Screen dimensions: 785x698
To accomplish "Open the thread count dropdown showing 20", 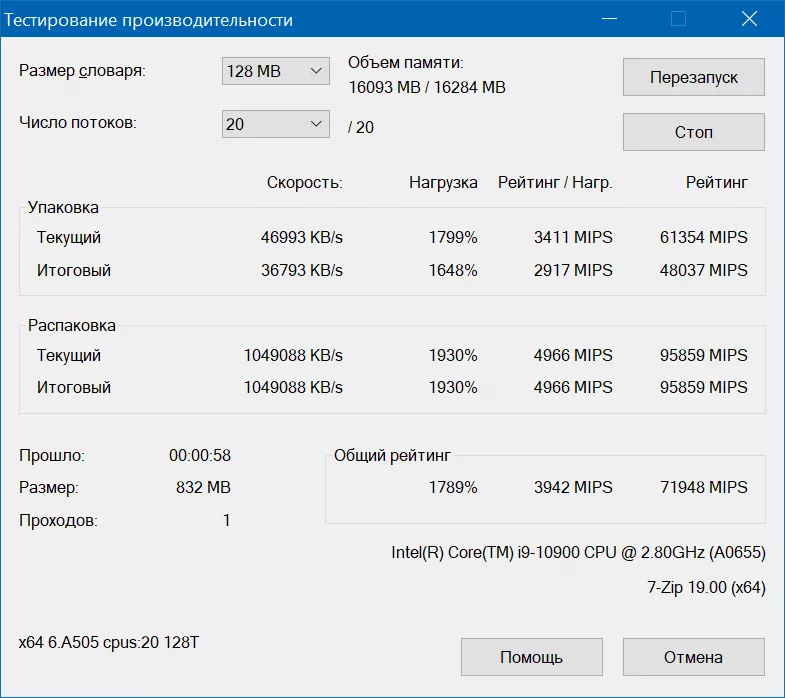I will pos(275,124).
